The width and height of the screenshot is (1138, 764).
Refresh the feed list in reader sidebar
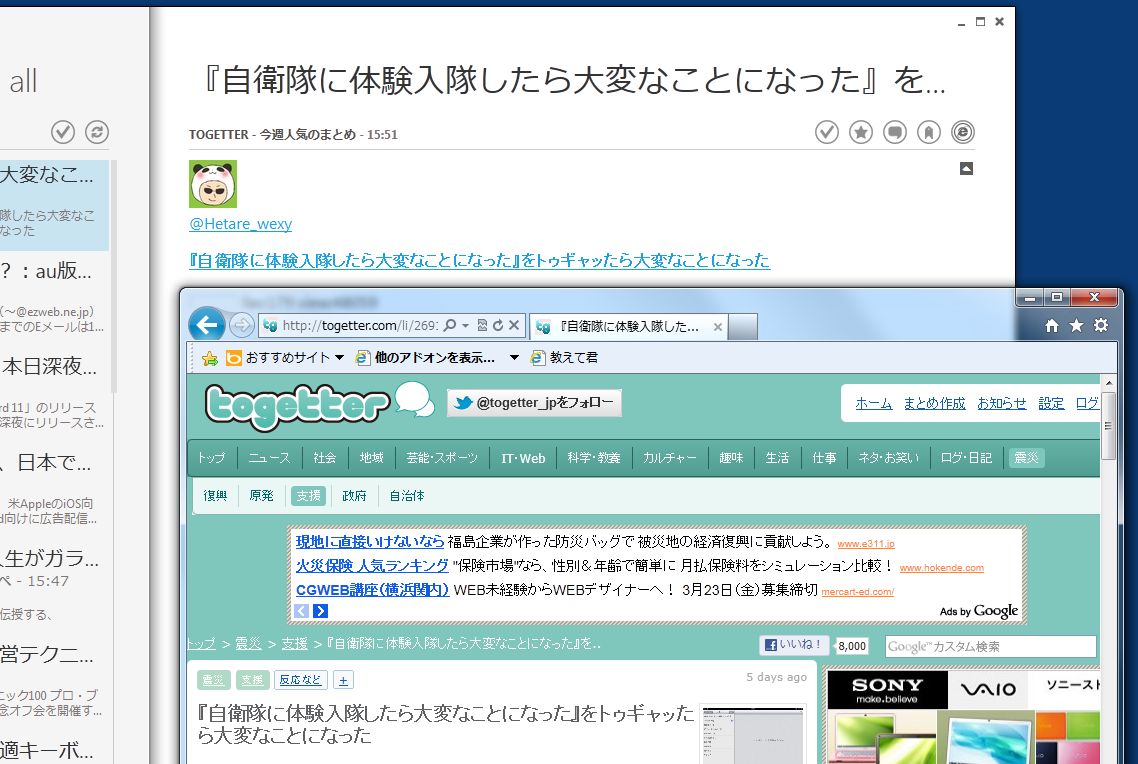(x=97, y=132)
